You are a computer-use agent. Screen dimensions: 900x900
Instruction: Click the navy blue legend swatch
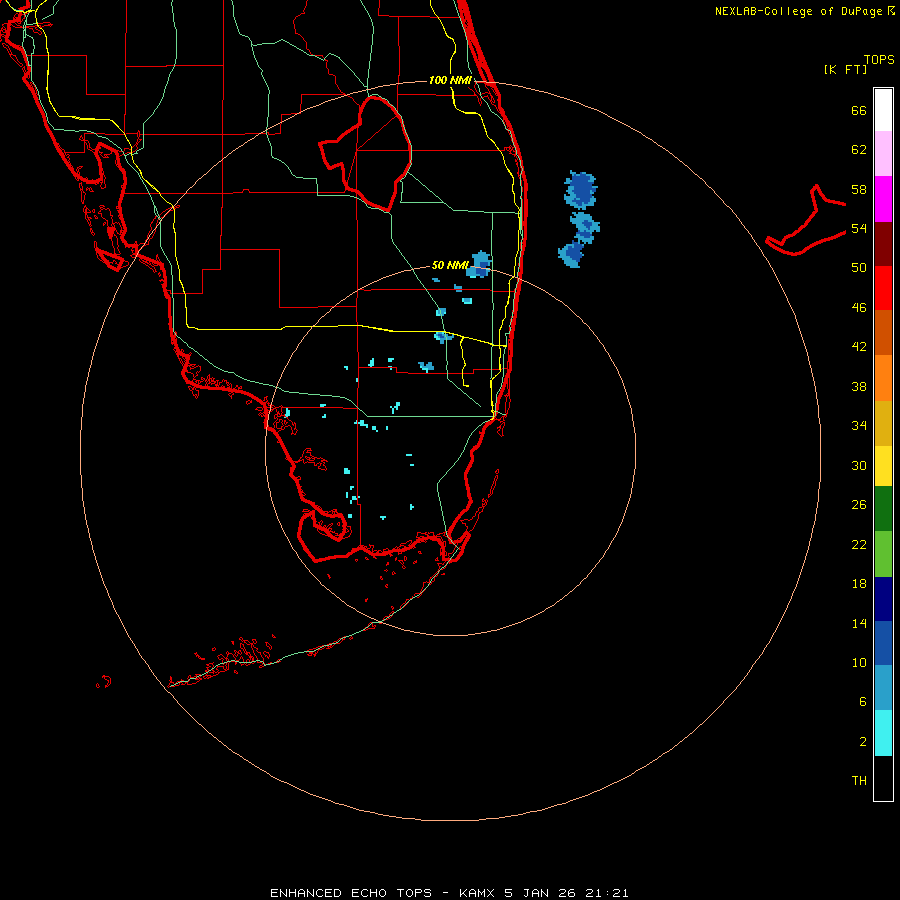pyautogui.click(x=883, y=599)
